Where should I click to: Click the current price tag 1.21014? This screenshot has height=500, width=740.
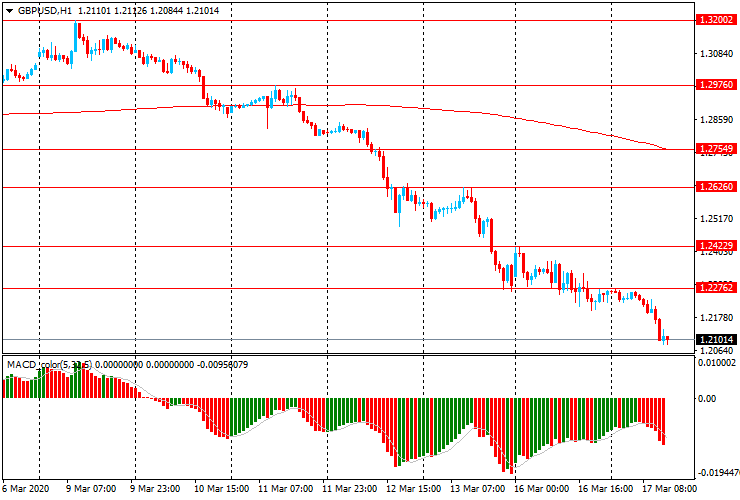pos(716,340)
